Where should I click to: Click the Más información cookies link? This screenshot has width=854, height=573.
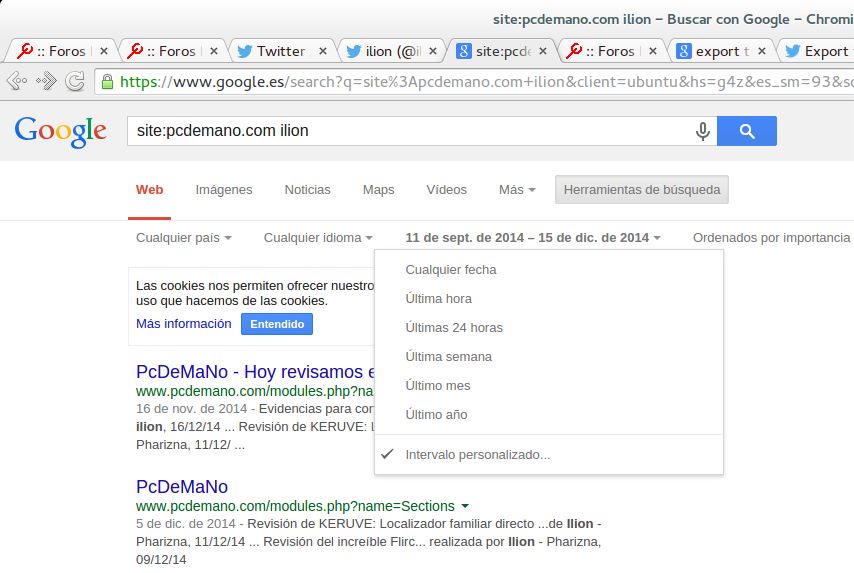184,324
